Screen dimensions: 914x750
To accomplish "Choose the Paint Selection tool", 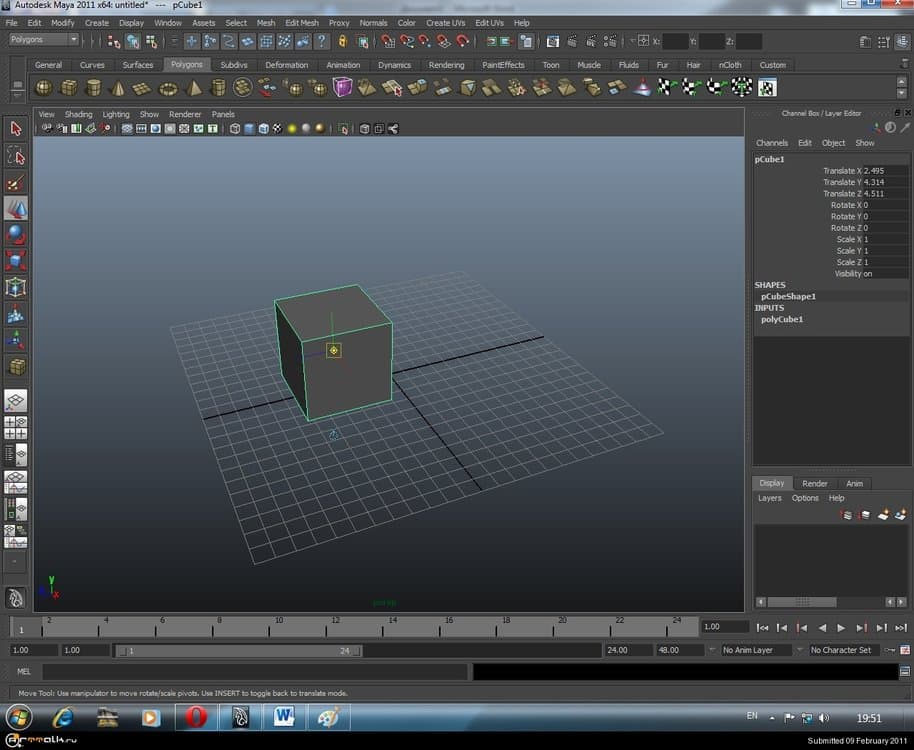I will [16, 182].
